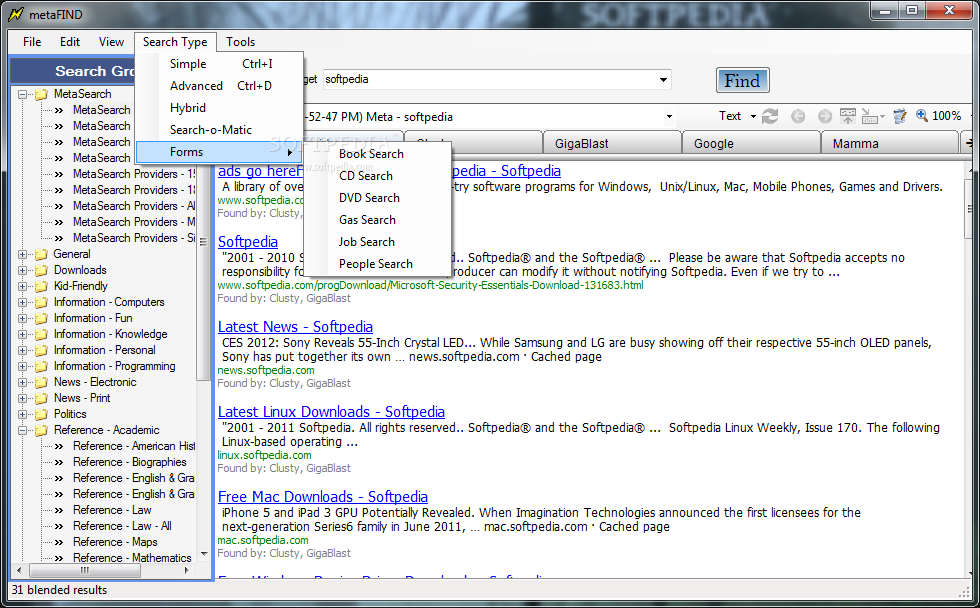Click the tab overflow arrow after Mamma
This screenshot has width=980, height=608.
tap(968, 143)
